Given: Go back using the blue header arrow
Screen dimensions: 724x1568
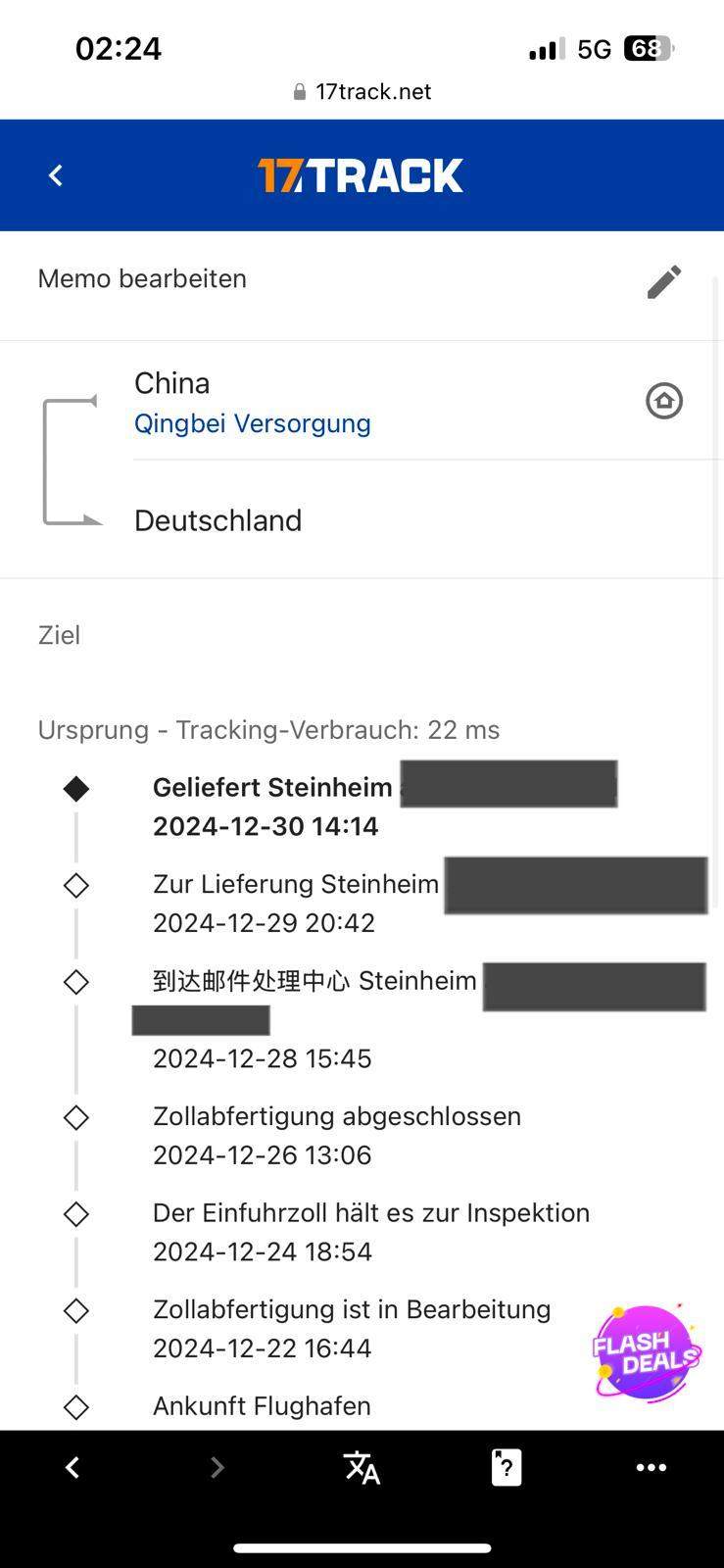Looking at the screenshot, I should (x=55, y=174).
